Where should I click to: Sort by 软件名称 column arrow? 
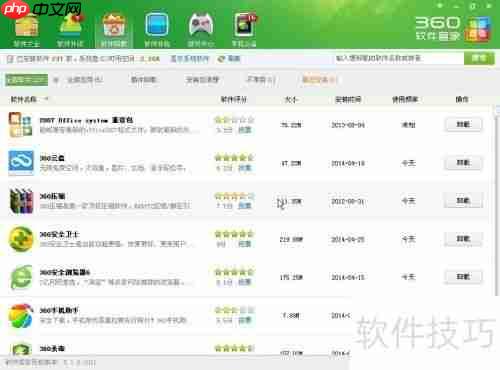(47, 99)
